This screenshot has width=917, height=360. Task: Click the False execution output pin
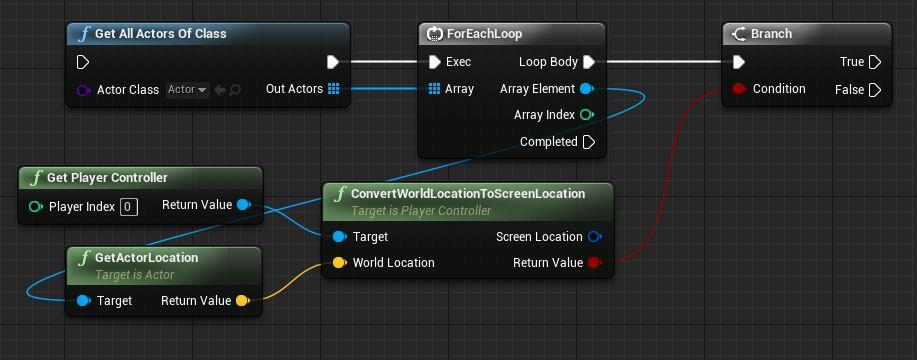875,90
